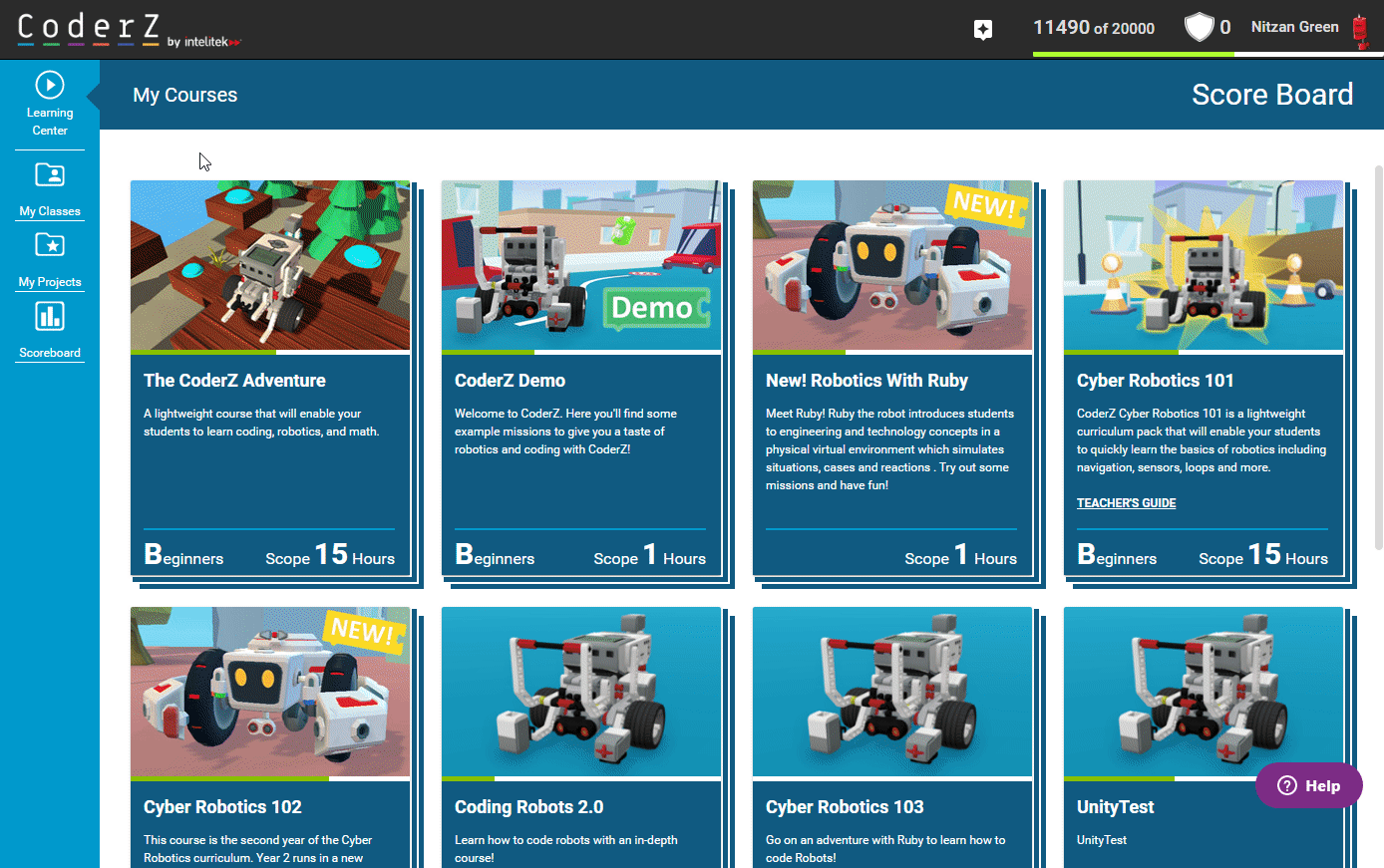The width and height of the screenshot is (1384, 868).
Task: Open the Scoreboard chart icon
Action: (50, 317)
